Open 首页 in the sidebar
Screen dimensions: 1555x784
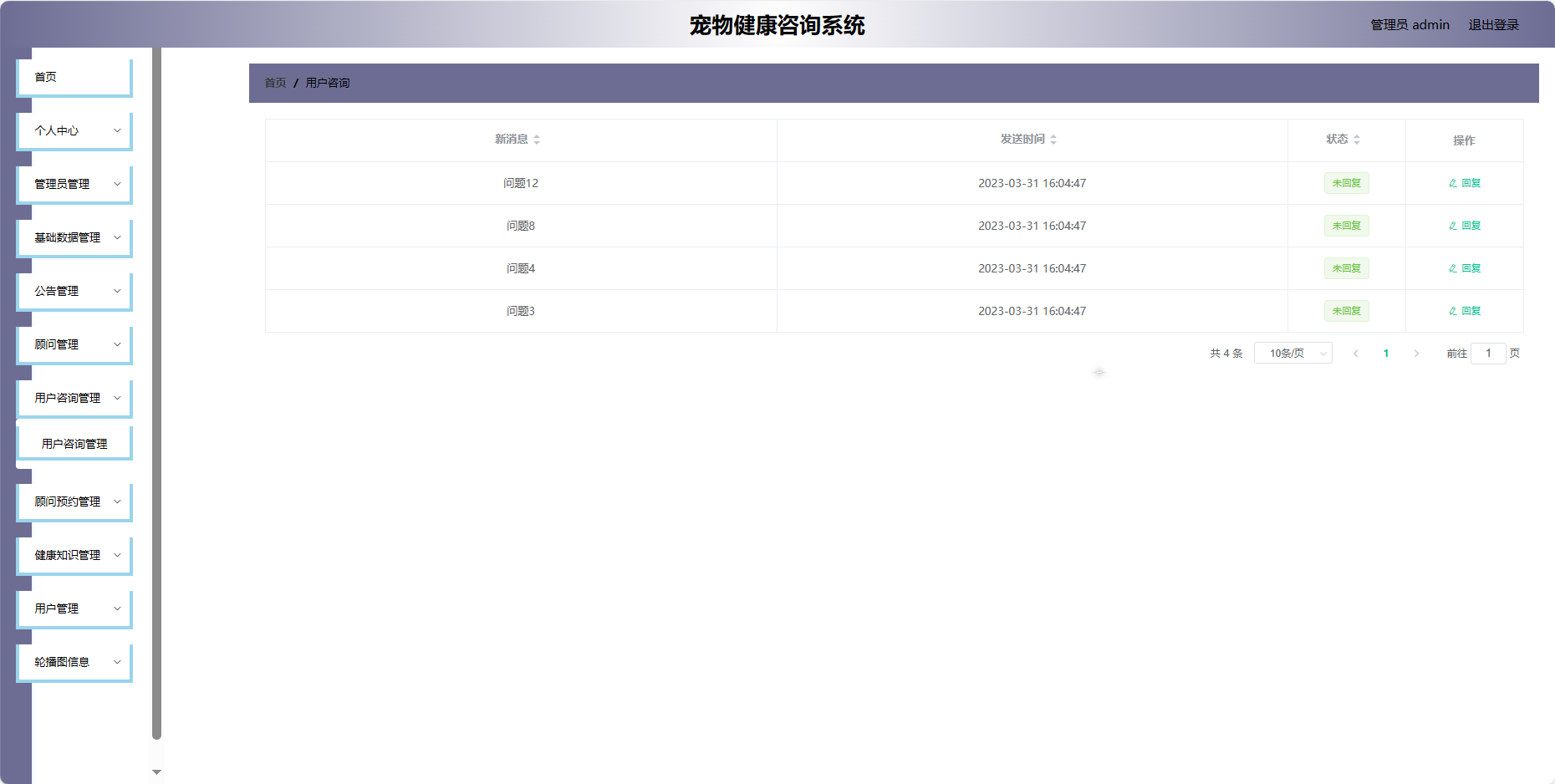[74, 77]
